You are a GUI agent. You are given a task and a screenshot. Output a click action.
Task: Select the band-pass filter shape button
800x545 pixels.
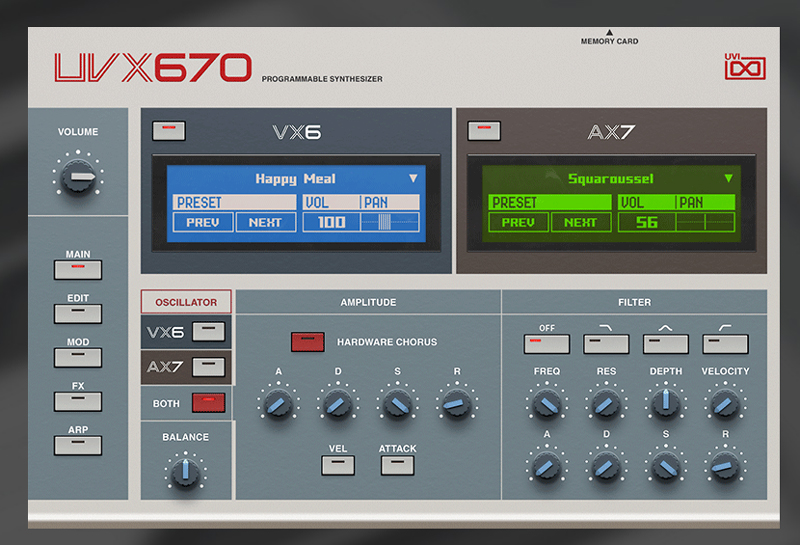pos(666,344)
